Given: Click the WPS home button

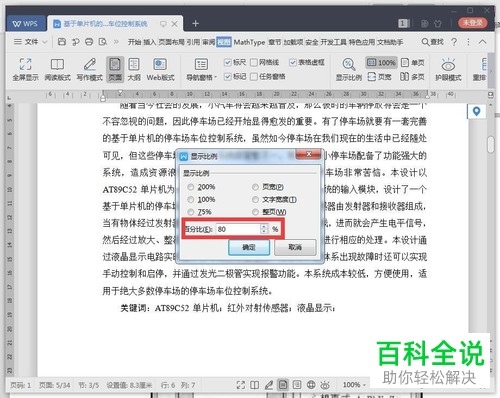Looking at the screenshot, I should 26,24.
